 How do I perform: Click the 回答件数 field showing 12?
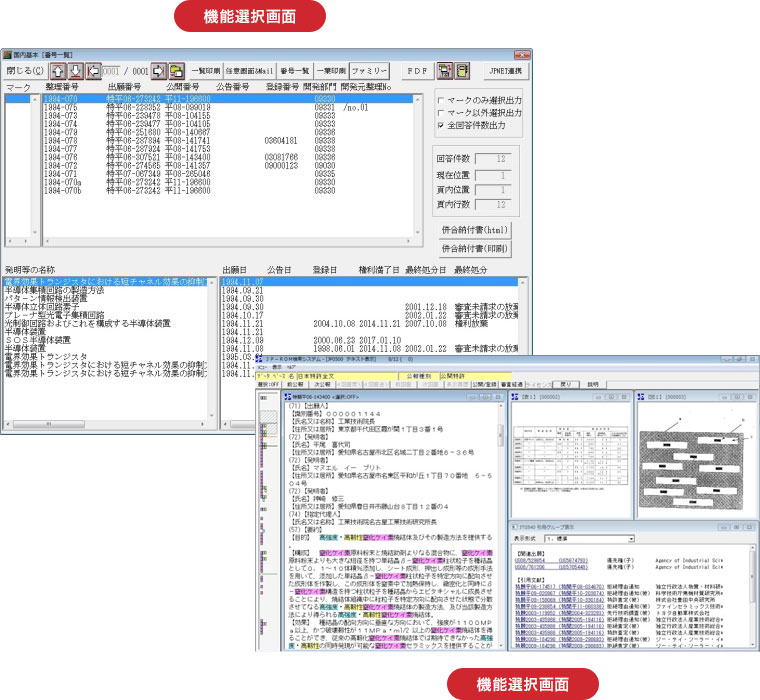[493, 159]
